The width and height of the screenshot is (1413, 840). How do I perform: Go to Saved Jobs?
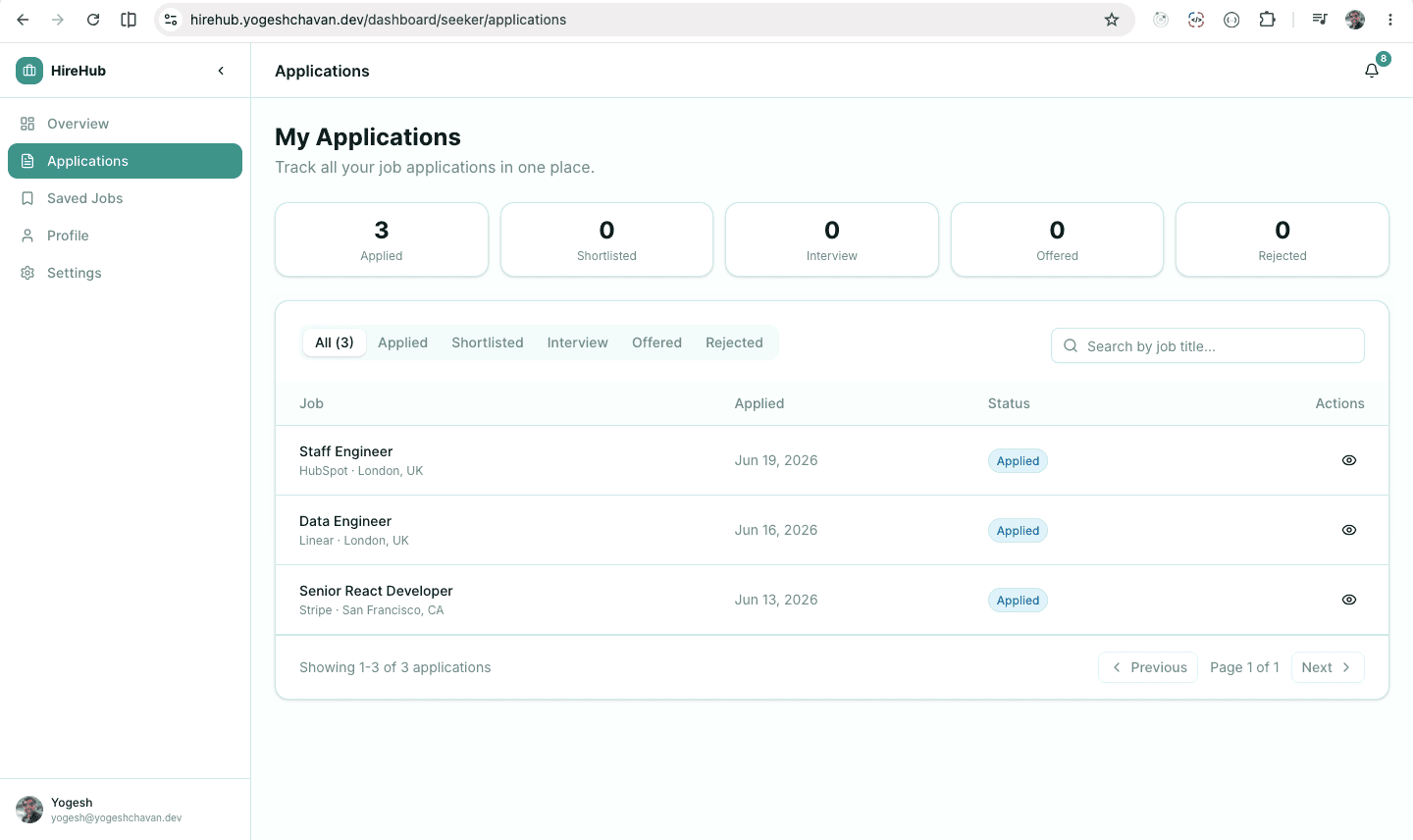125,198
